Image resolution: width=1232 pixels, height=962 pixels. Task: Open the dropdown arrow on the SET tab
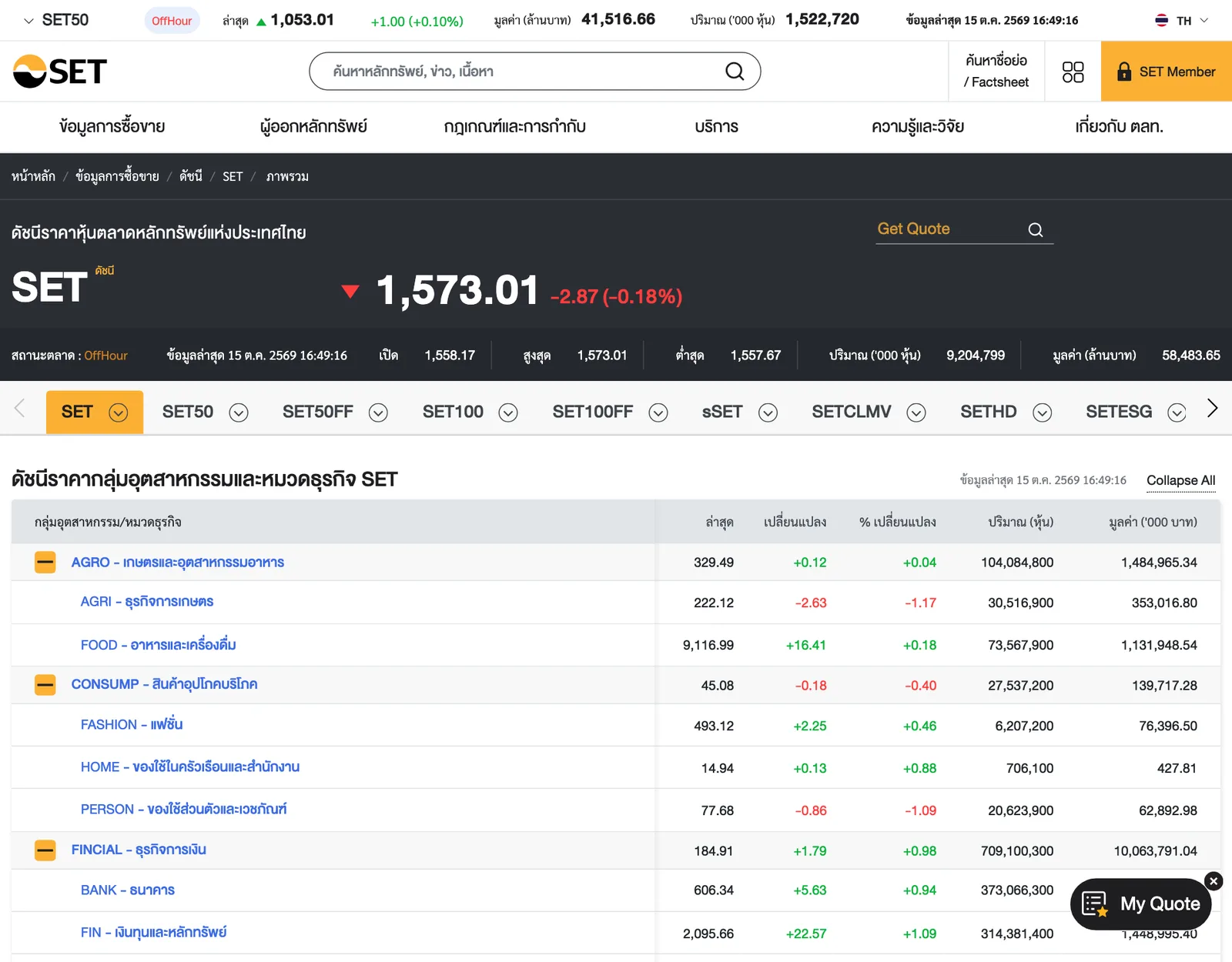[x=118, y=413]
